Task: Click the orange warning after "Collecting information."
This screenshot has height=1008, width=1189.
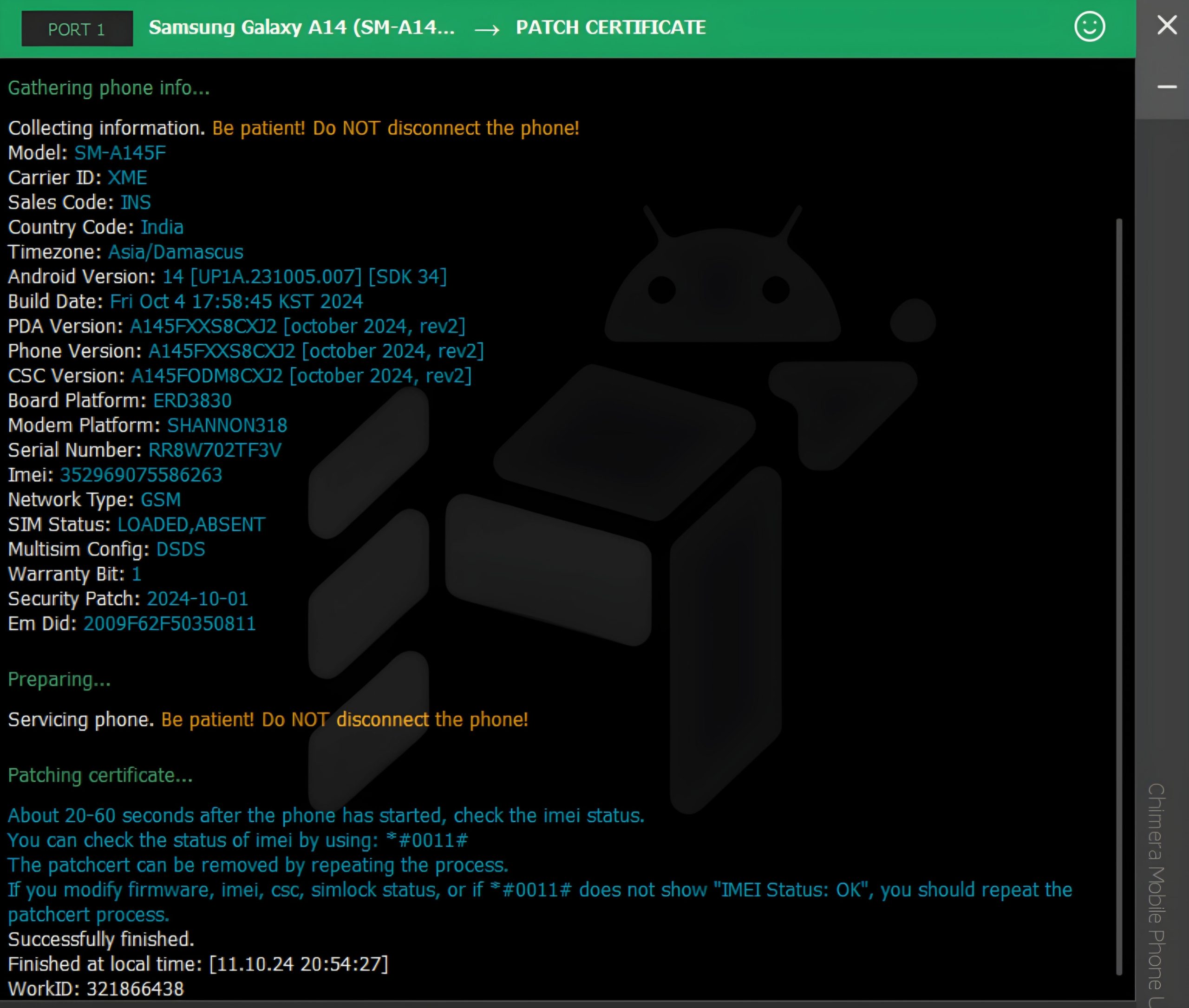Action: click(396, 128)
